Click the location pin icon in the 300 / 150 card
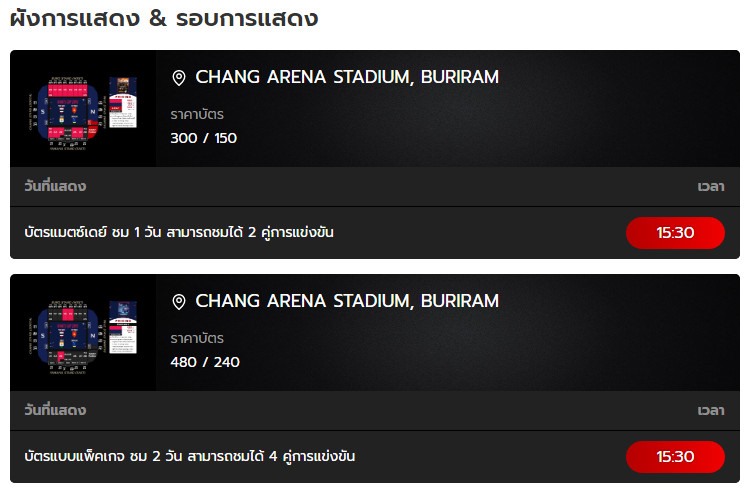The width and height of the screenshot is (744, 489). [178, 78]
